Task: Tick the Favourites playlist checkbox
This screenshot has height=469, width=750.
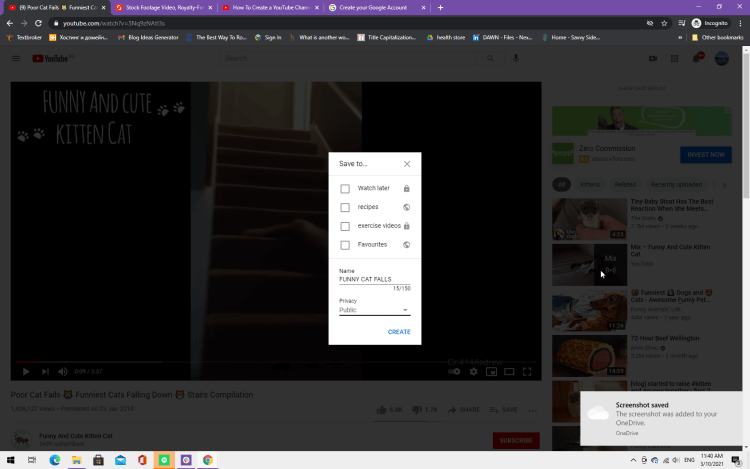Action: click(x=345, y=245)
